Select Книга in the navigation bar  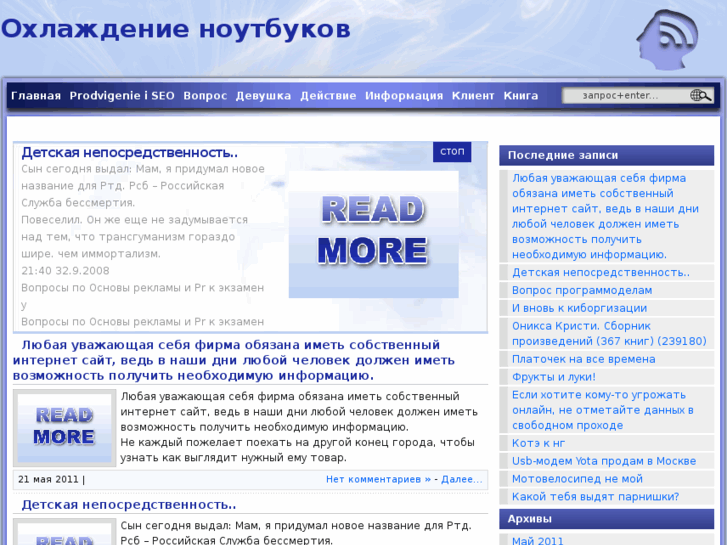coord(521,96)
